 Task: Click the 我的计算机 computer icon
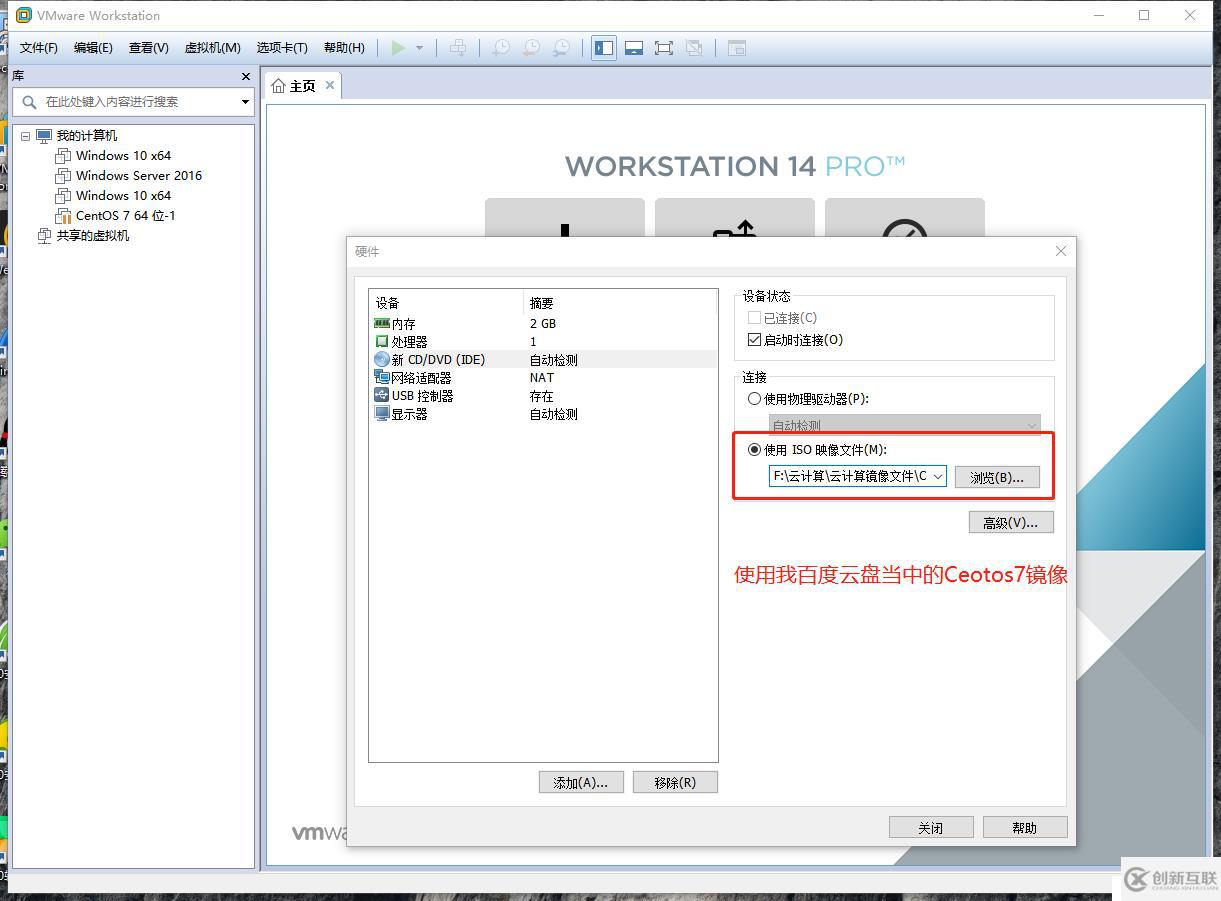[44, 136]
